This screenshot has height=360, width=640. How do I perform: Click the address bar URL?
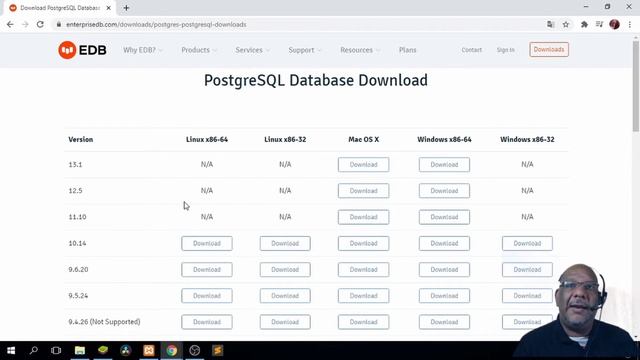tap(156, 24)
